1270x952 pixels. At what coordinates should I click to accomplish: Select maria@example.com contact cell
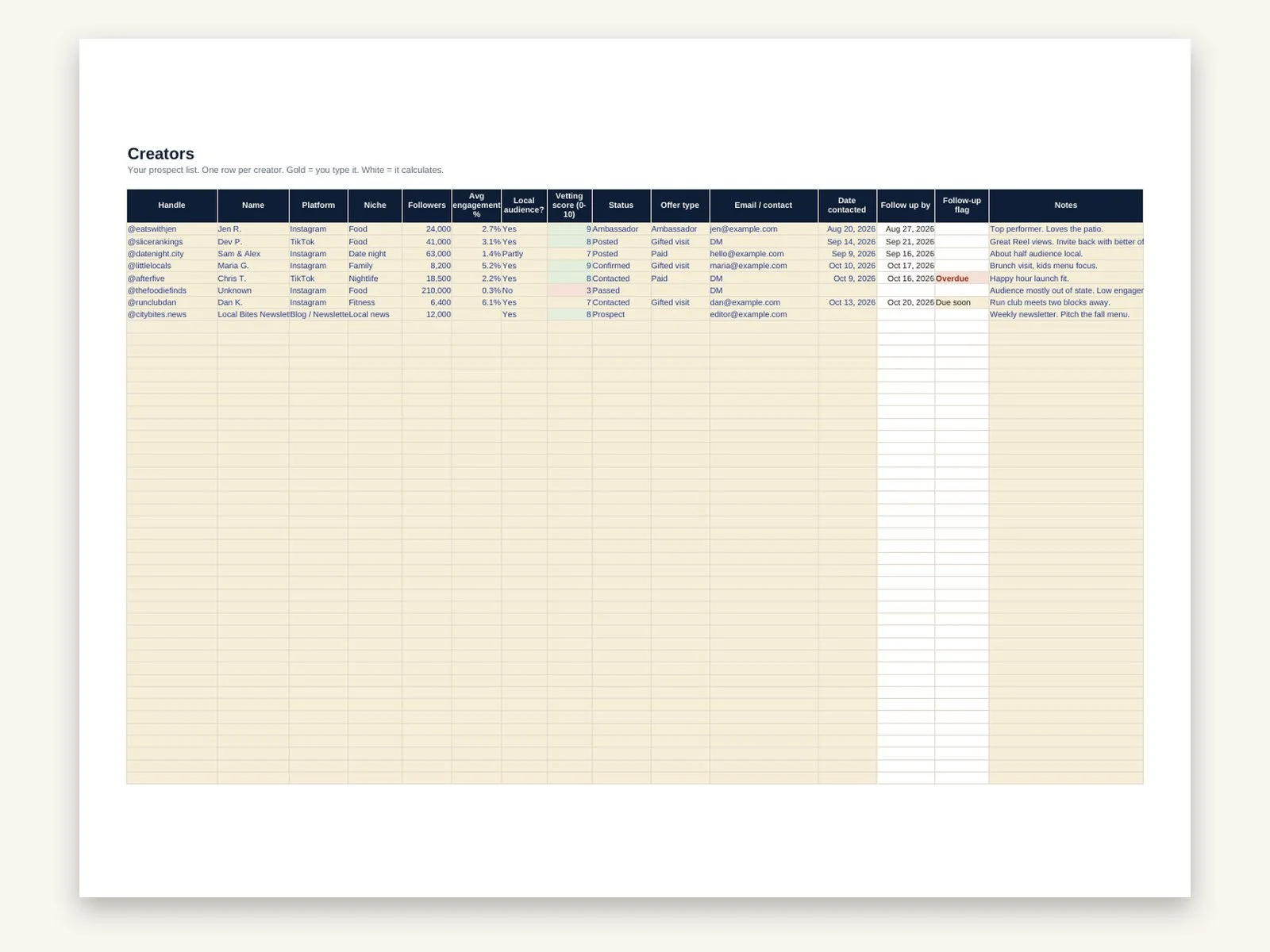(764, 266)
